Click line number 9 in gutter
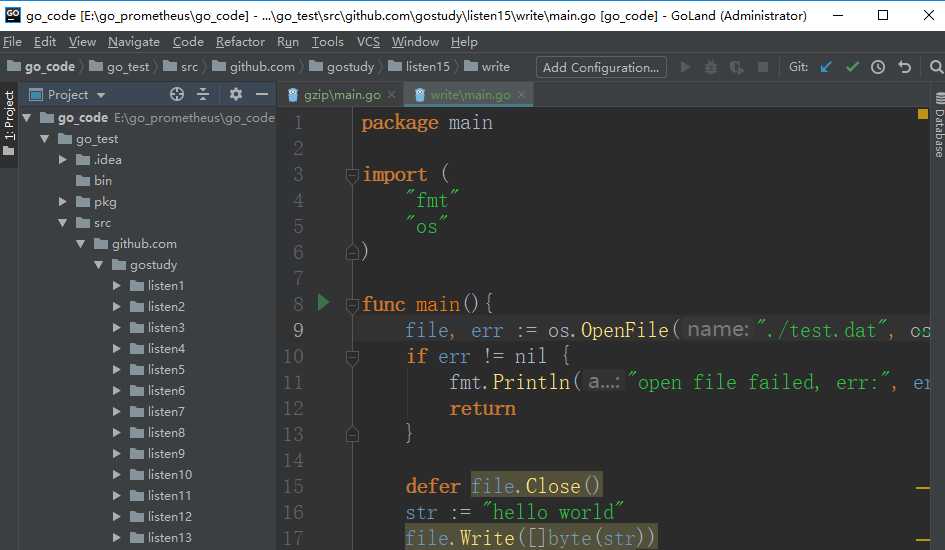The height and width of the screenshot is (550, 945). pyautogui.click(x=298, y=330)
